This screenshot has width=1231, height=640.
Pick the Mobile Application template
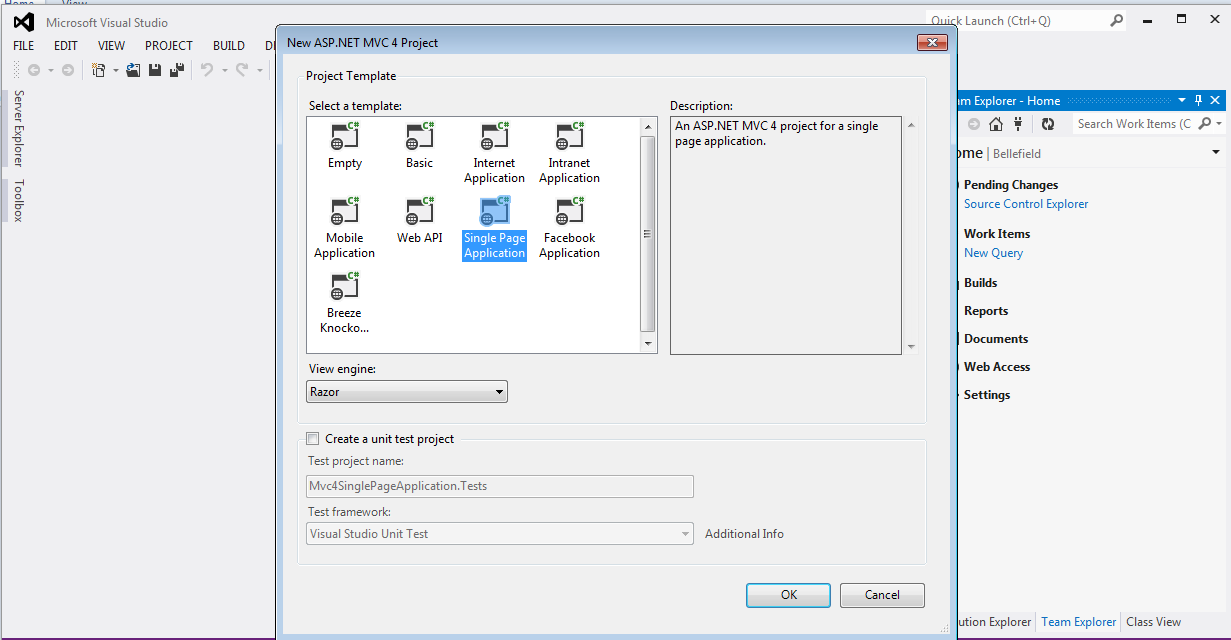[345, 228]
